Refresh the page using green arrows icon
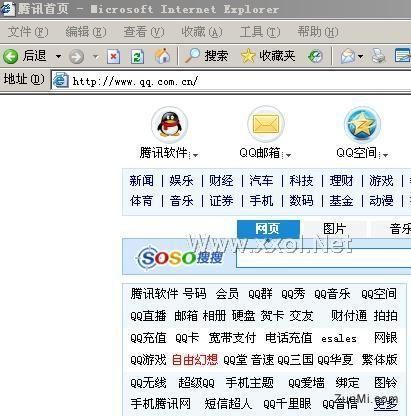The image size is (411, 416). [137, 56]
